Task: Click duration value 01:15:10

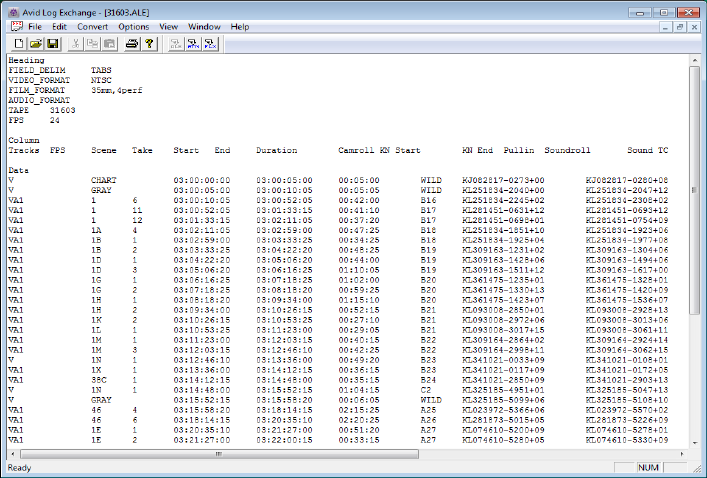Action: tap(359, 300)
